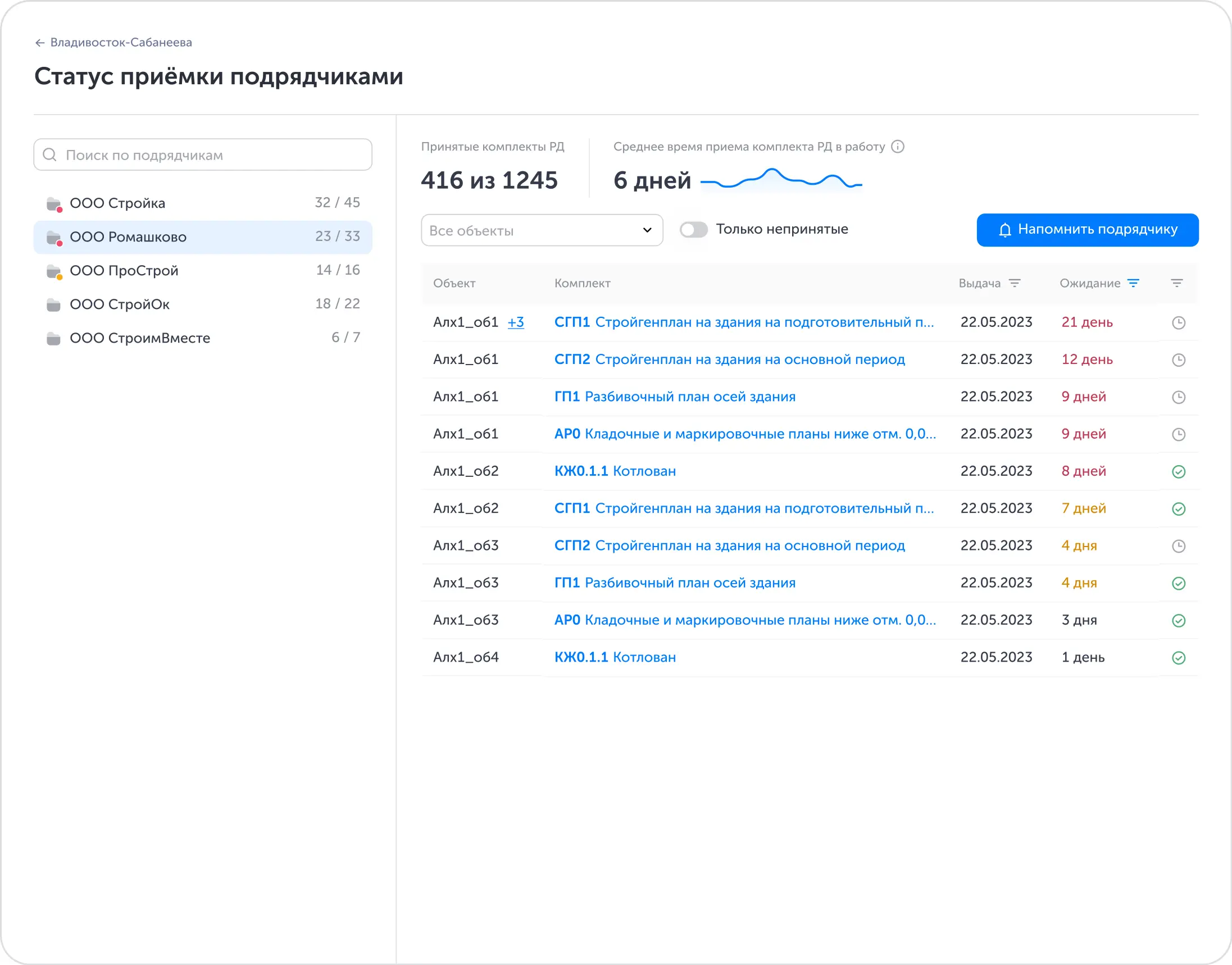Screen dimensions: 1232x965
Task: Click the ООО СтройОк folder icon
Action: point(54,305)
